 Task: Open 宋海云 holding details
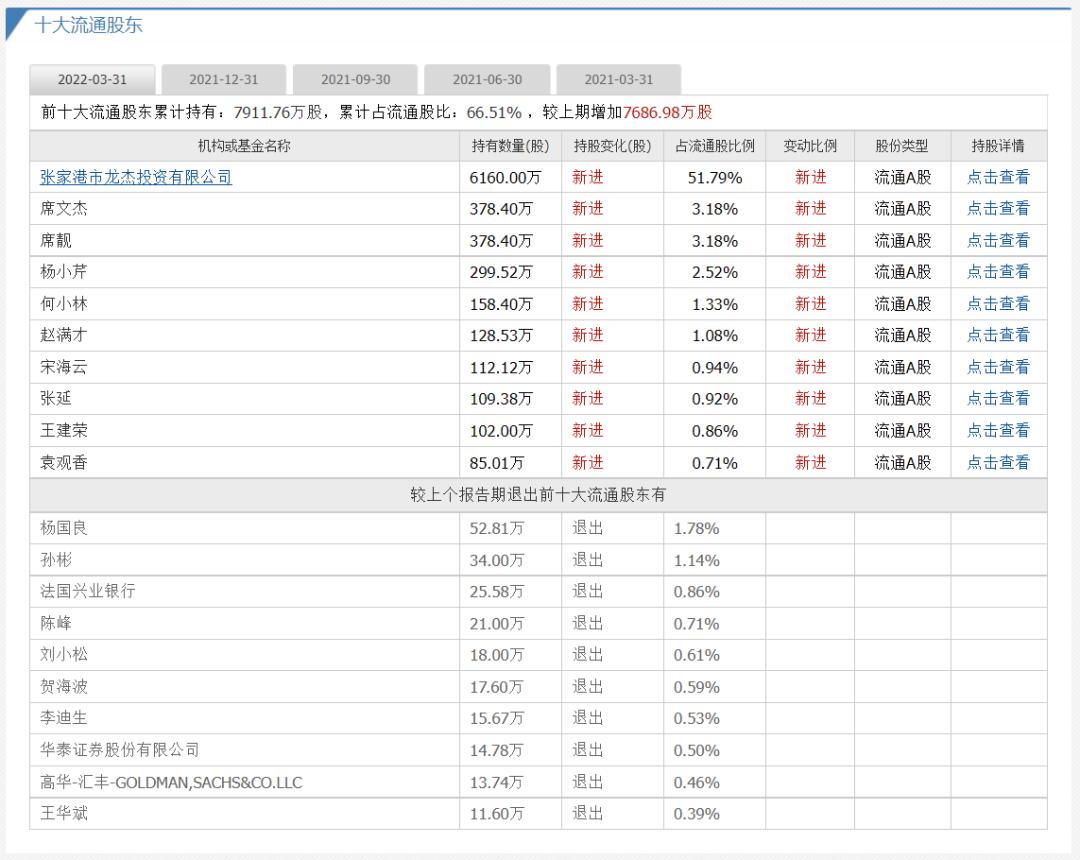[x=997, y=367]
